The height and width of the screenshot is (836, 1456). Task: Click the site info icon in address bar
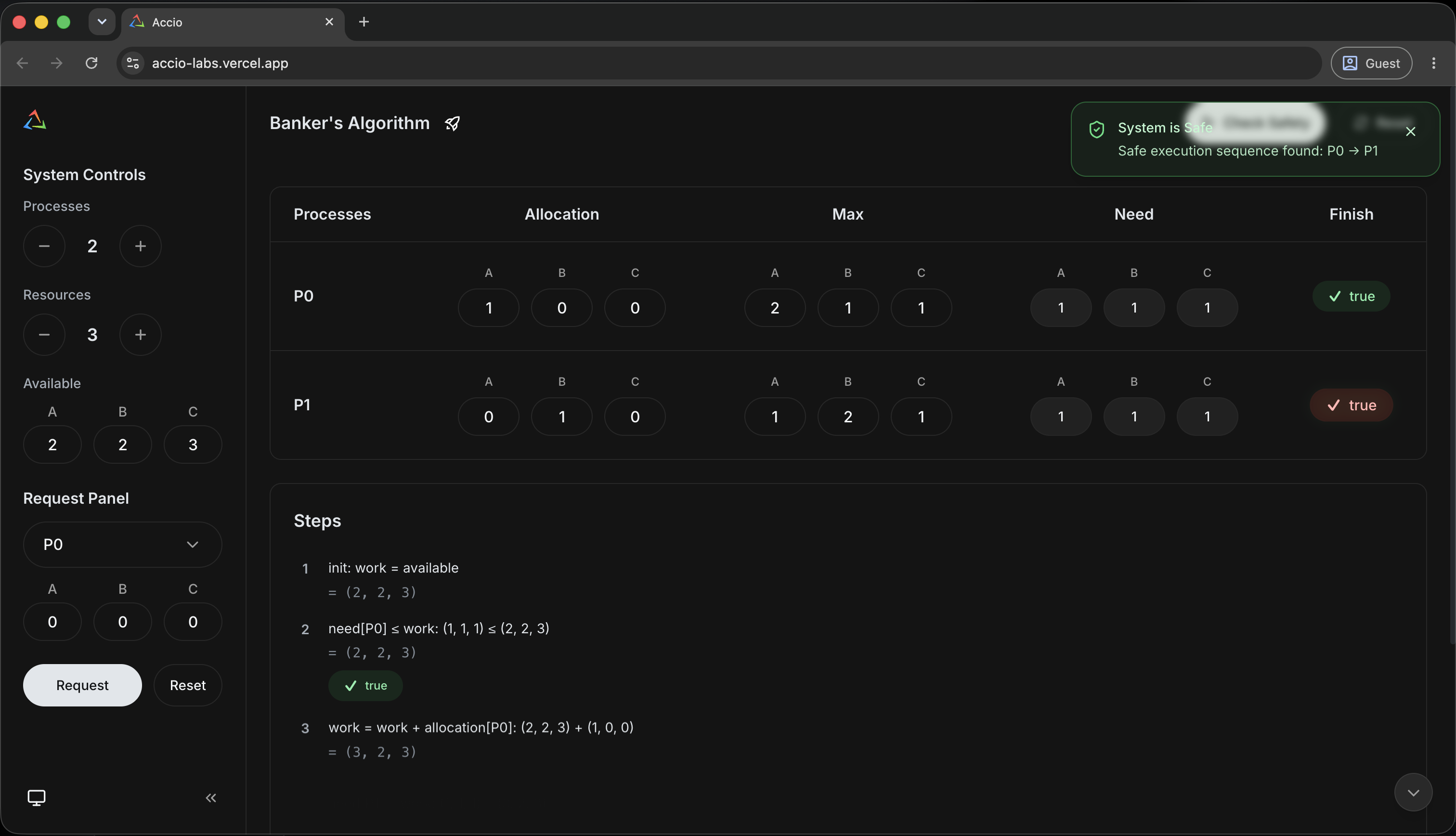pos(133,63)
